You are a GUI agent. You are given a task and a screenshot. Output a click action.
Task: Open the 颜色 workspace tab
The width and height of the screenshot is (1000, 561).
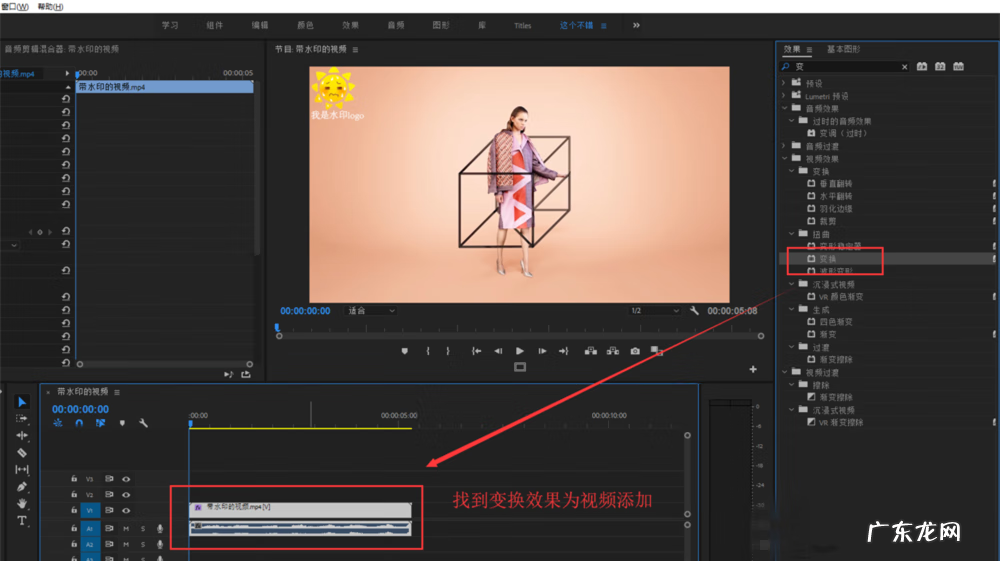coord(305,25)
